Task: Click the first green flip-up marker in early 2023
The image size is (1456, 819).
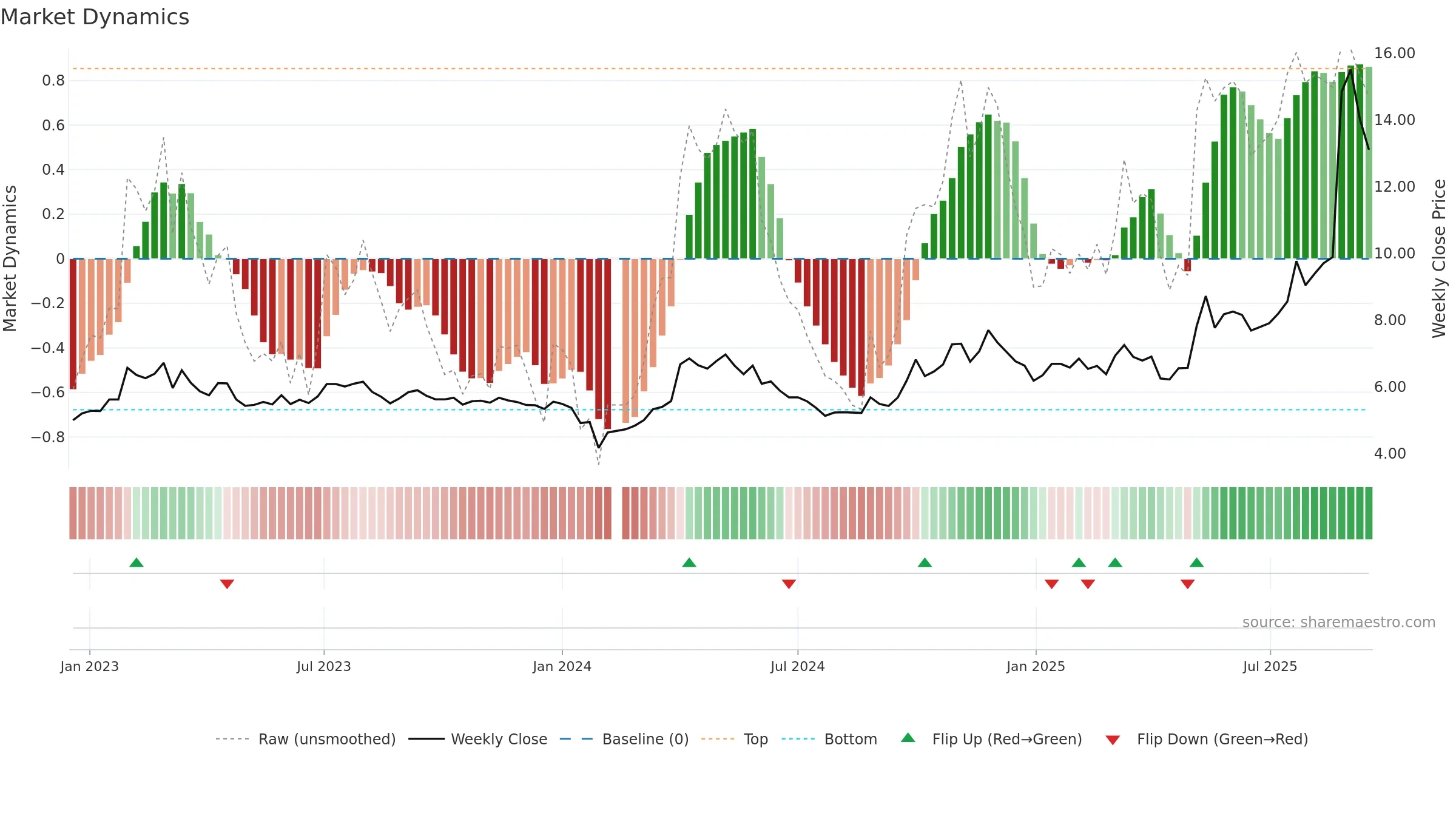Action: (136, 562)
